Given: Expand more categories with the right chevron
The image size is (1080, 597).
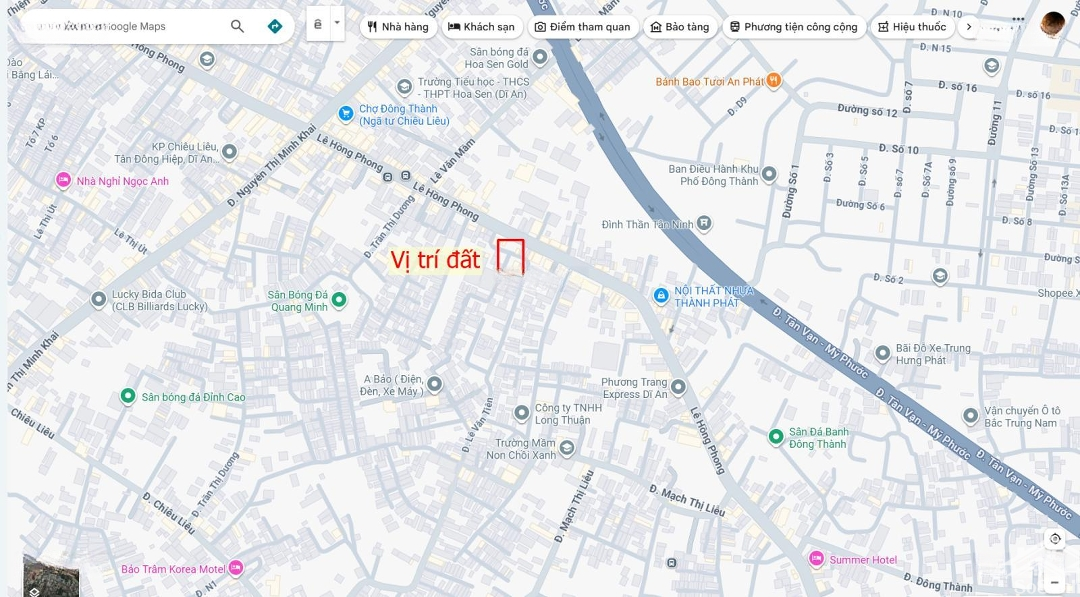Looking at the screenshot, I should pos(968,27).
